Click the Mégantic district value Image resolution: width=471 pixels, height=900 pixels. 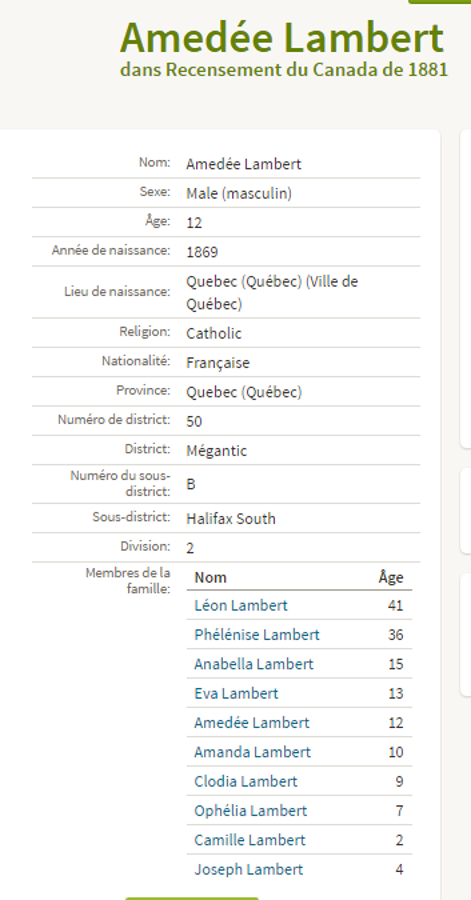click(x=216, y=451)
